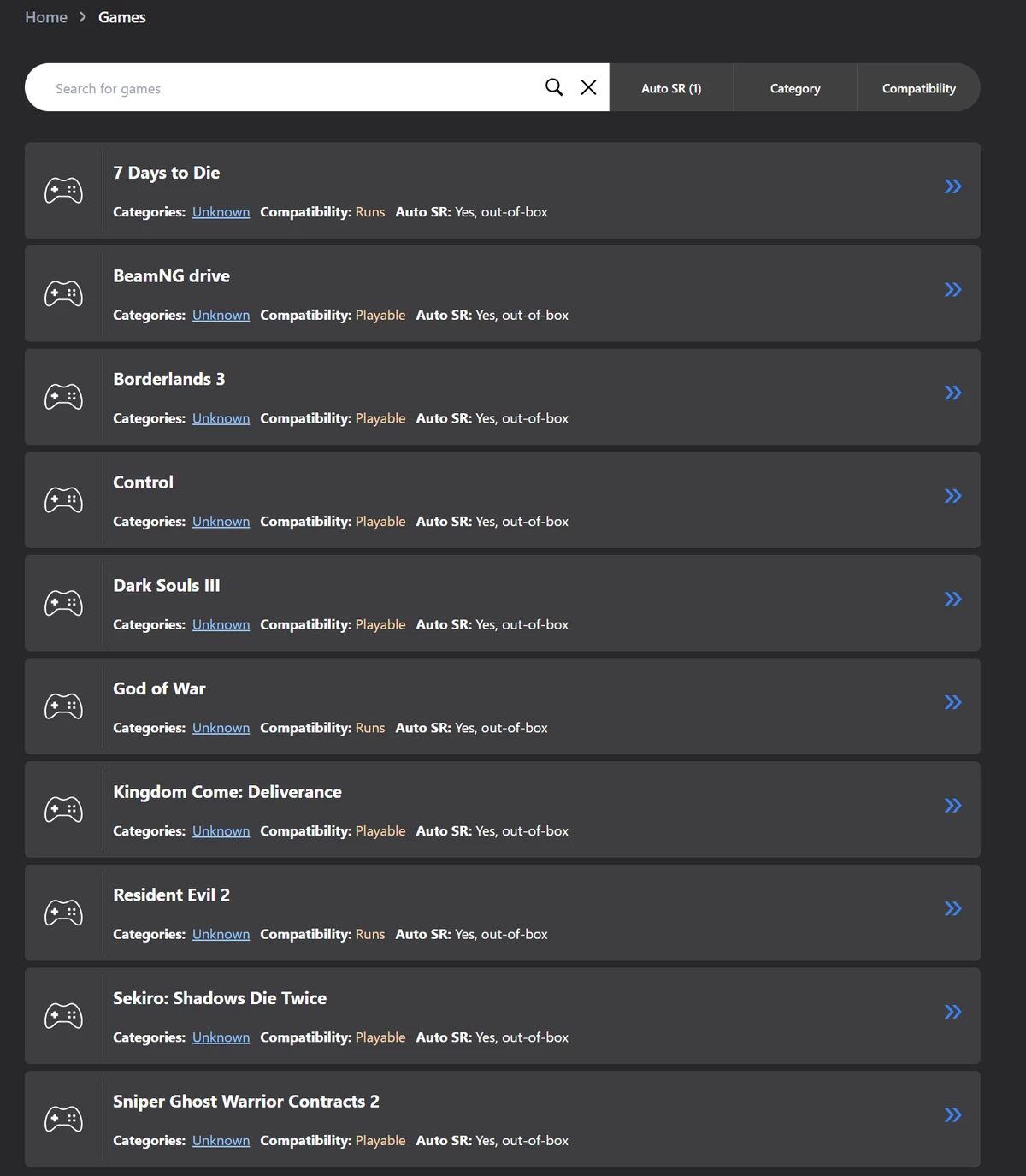
Task: Expand the Category filter dropdown
Action: point(795,87)
